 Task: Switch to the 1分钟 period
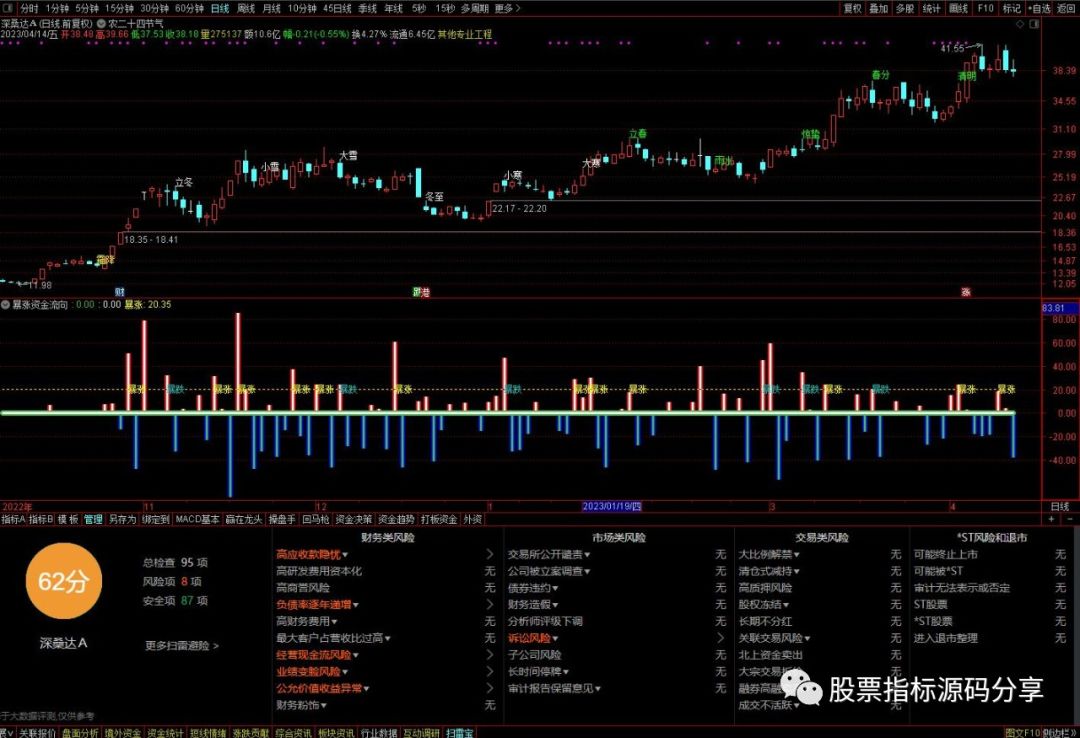pyautogui.click(x=57, y=8)
